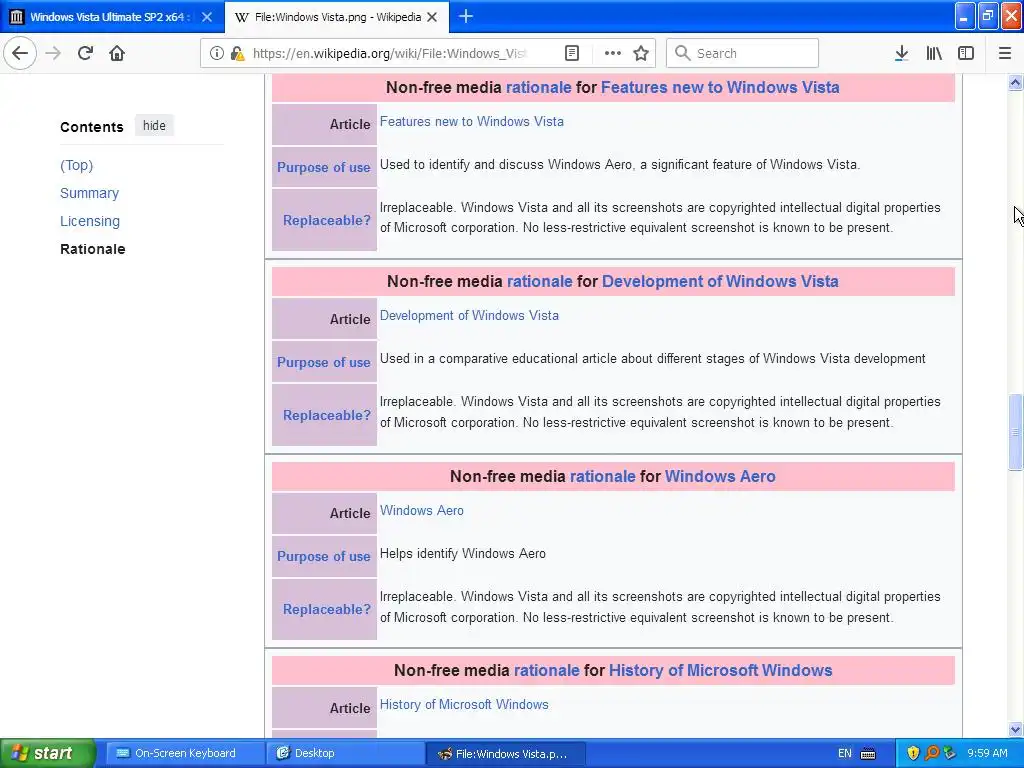Click scrollbar down arrow
This screenshot has width=1024, height=768.
click(x=1015, y=729)
